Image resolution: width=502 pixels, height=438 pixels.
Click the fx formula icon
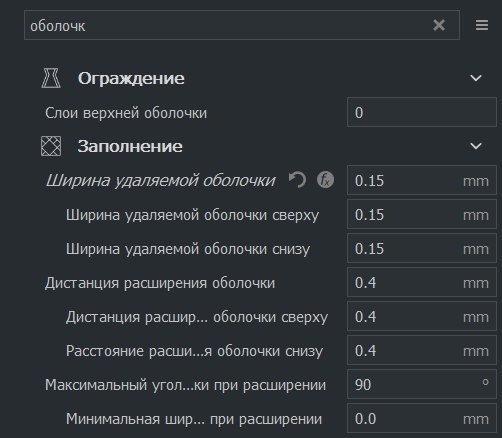click(325, 180)
